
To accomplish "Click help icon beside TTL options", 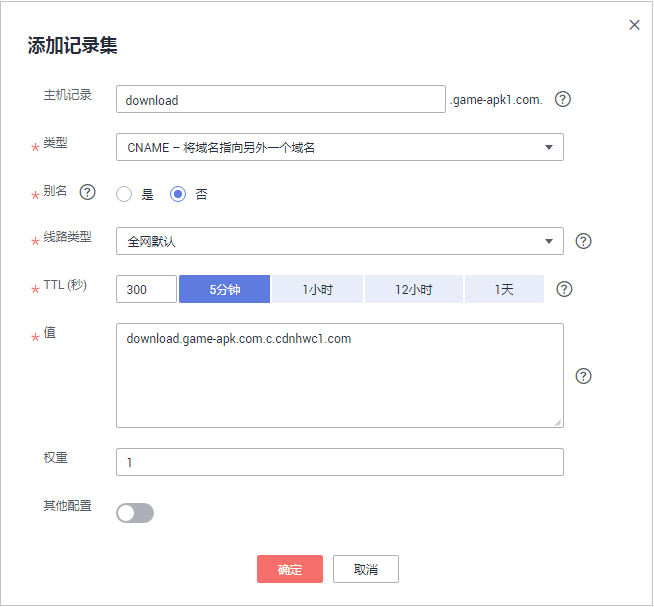I will [564, 289].
